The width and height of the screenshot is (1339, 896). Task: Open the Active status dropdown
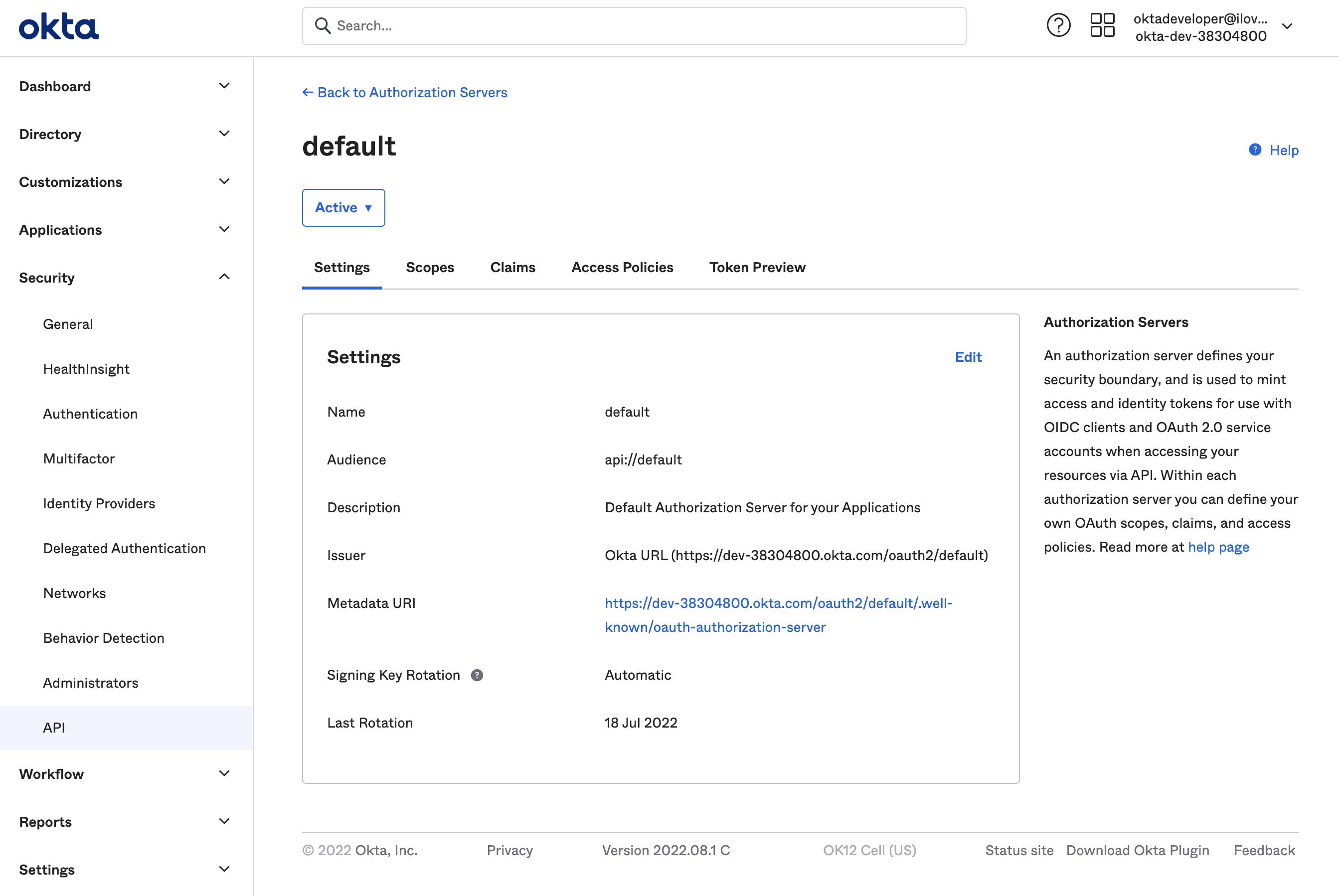(343, 207)
